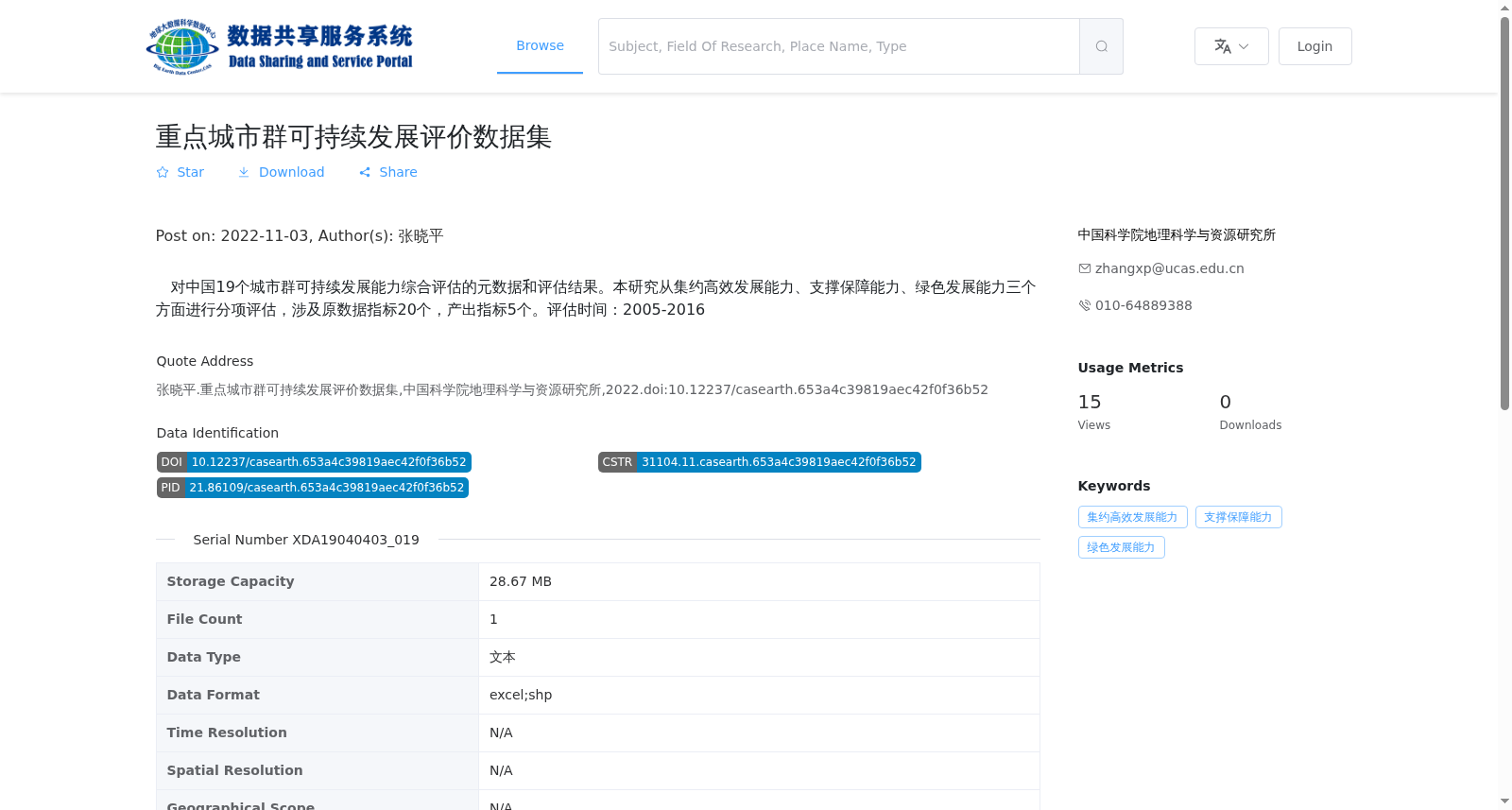The height and width of the screenshot is (810, 1512).
Task: Click the 0 Downloads metric
Action: 1250,411
